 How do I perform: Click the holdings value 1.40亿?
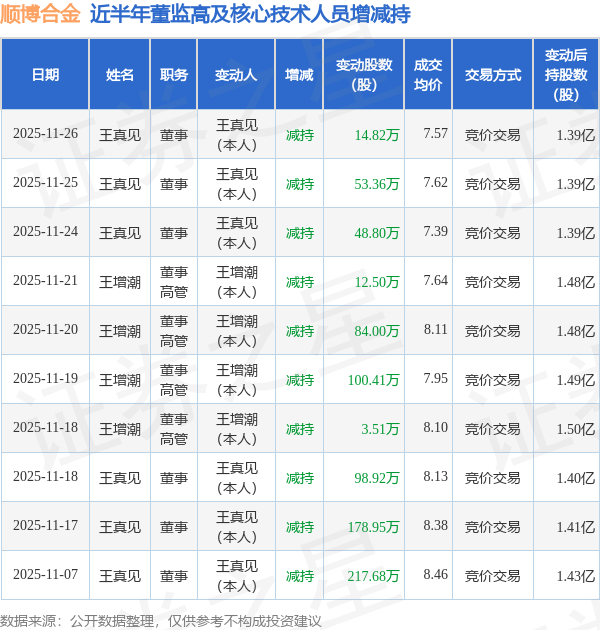click(575, 478)
